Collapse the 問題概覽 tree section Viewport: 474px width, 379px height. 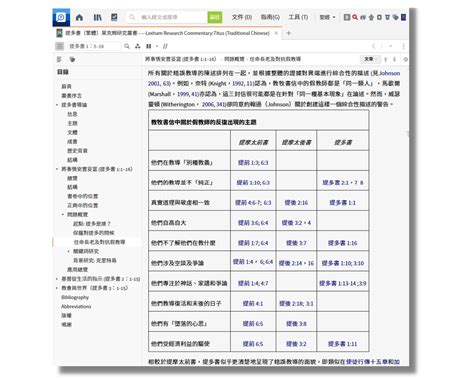click(63, 214)
